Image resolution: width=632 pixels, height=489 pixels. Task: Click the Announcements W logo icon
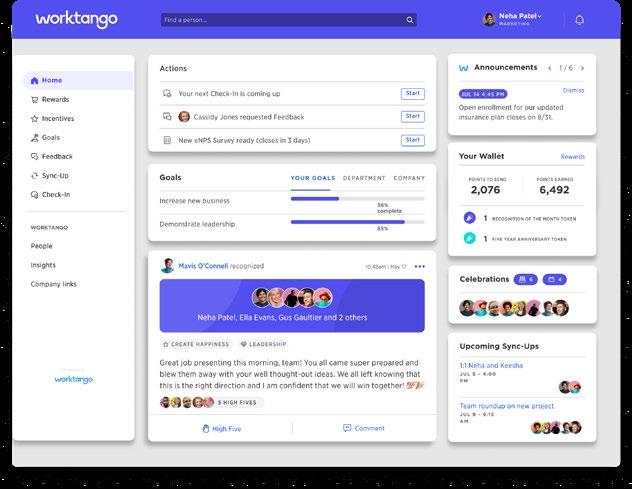pyautogui.click(x=464, y=68)
